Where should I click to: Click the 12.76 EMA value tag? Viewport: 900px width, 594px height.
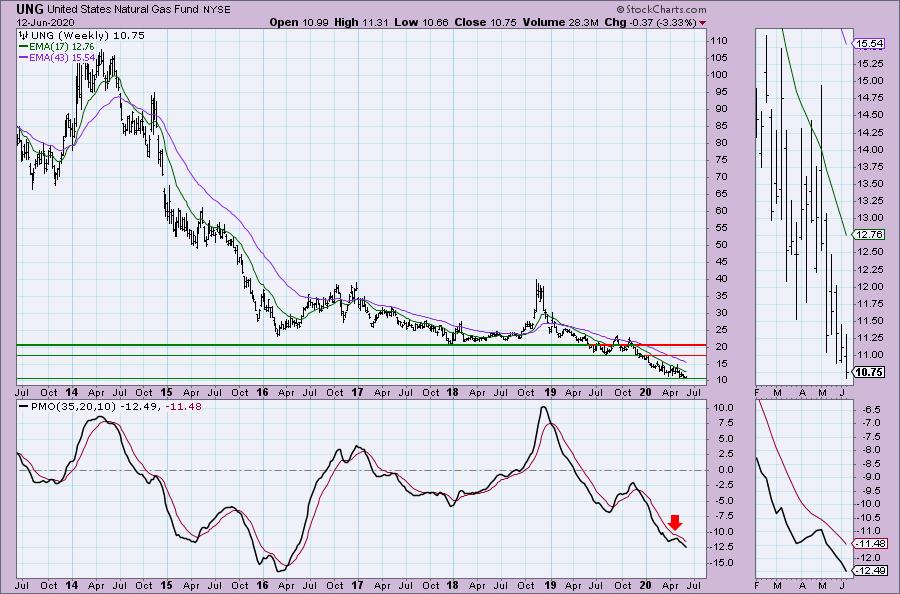868,234
